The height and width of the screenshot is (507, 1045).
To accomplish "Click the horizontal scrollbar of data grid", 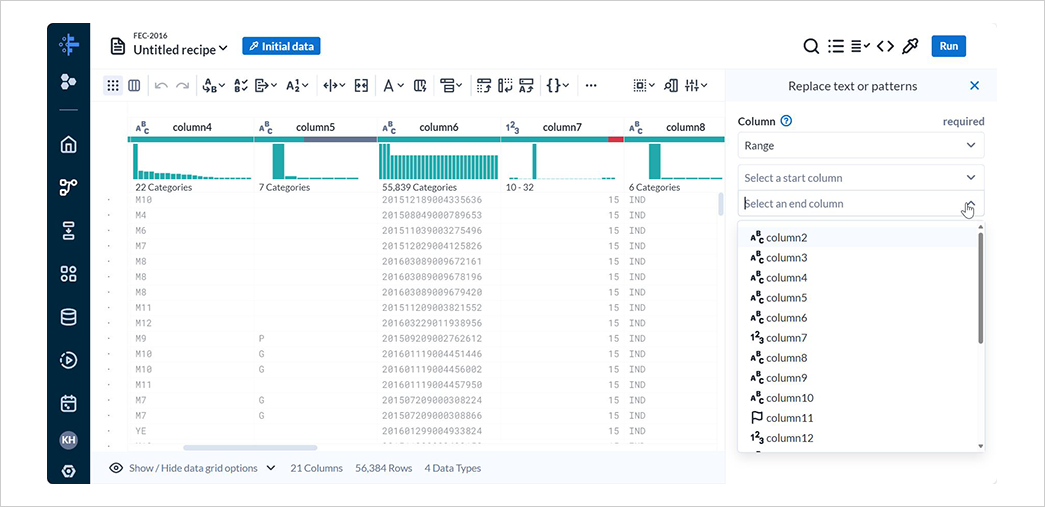I will (x=251, y=448).
